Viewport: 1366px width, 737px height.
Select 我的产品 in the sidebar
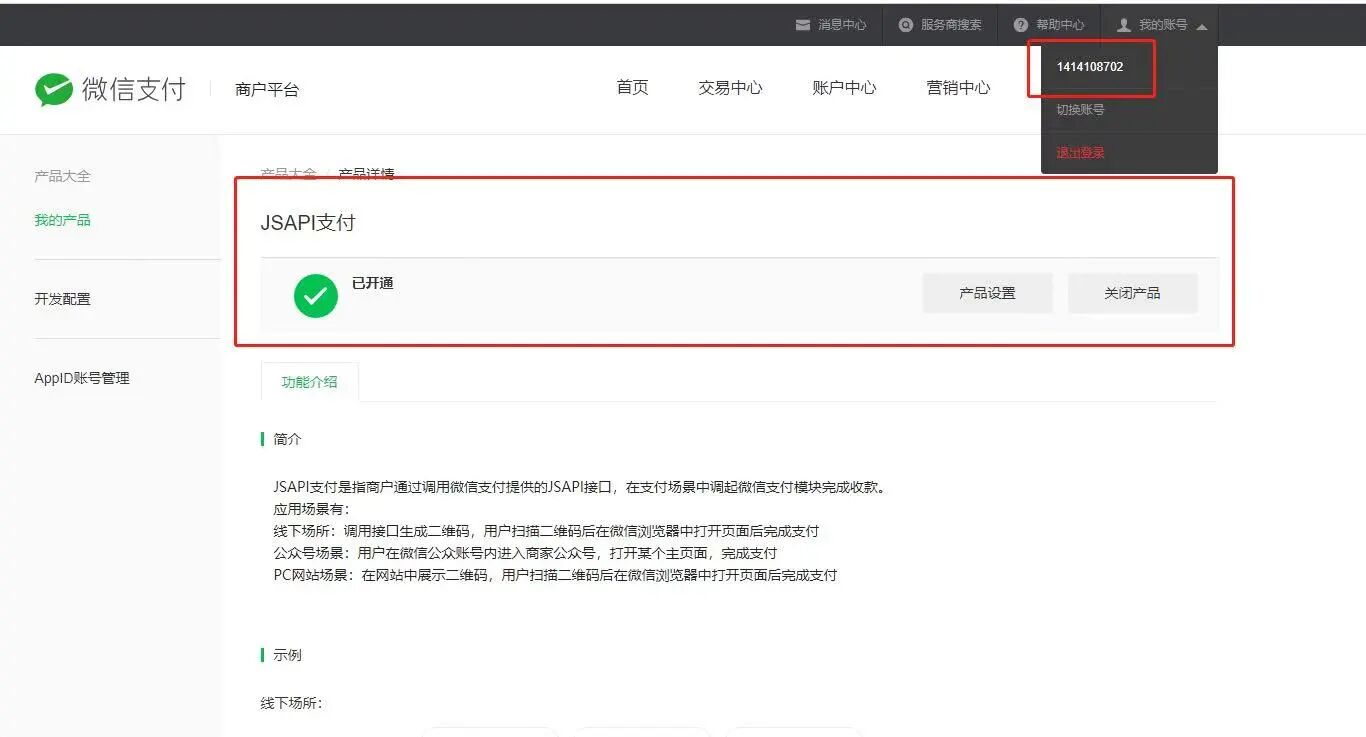(62, 220)
